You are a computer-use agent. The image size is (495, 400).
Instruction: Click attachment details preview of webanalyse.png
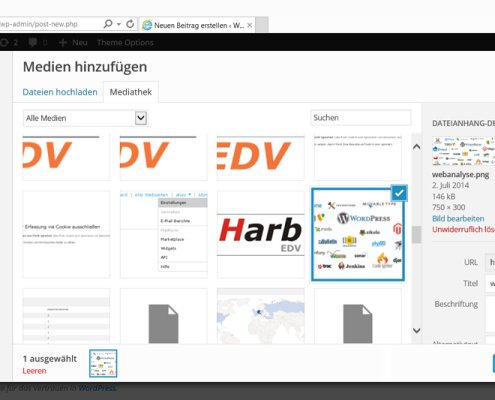[463, 151]
